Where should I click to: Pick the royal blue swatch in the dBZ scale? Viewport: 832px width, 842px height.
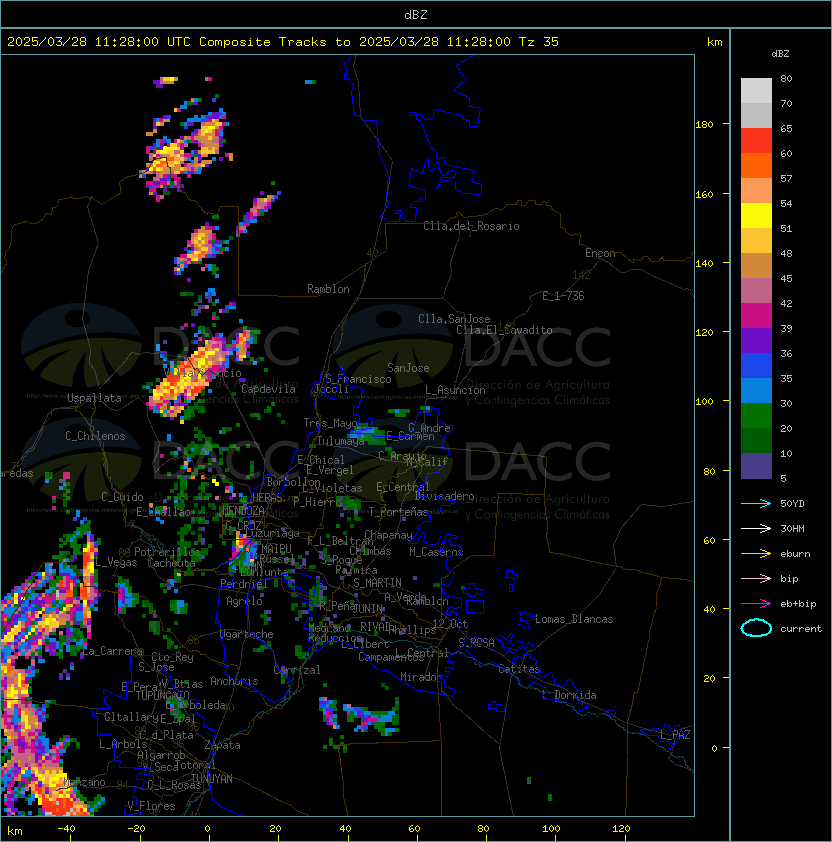click(756, 366)
